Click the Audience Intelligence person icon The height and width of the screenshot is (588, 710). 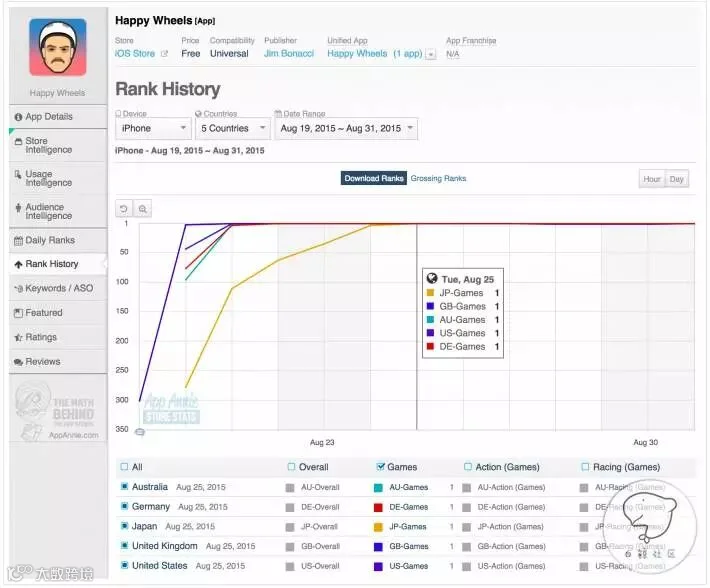18,208
